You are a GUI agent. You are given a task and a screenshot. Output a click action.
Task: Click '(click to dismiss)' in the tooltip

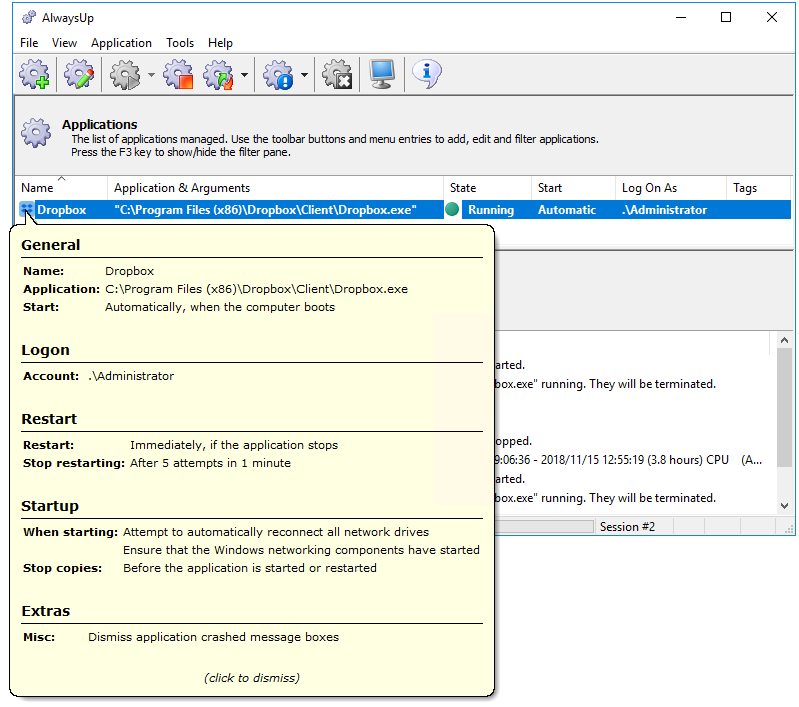click(x=252, y=678)
